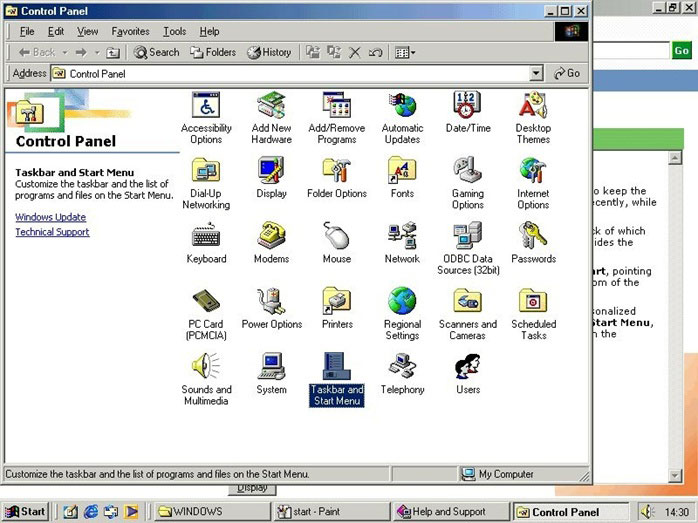Screen dimensions: 698x523
Task: Expand the Views dropdown button
Action: (x=405, y=53)
